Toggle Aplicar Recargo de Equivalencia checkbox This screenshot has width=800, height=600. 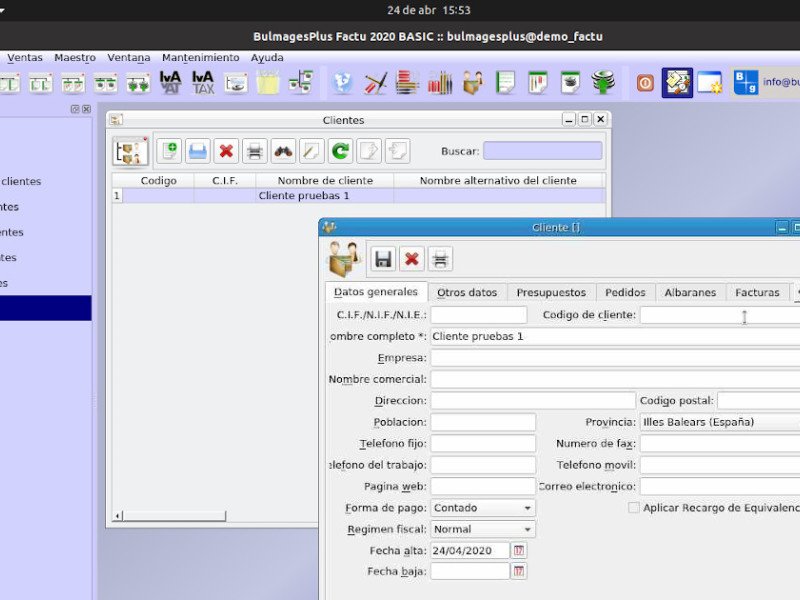point(633,508)
